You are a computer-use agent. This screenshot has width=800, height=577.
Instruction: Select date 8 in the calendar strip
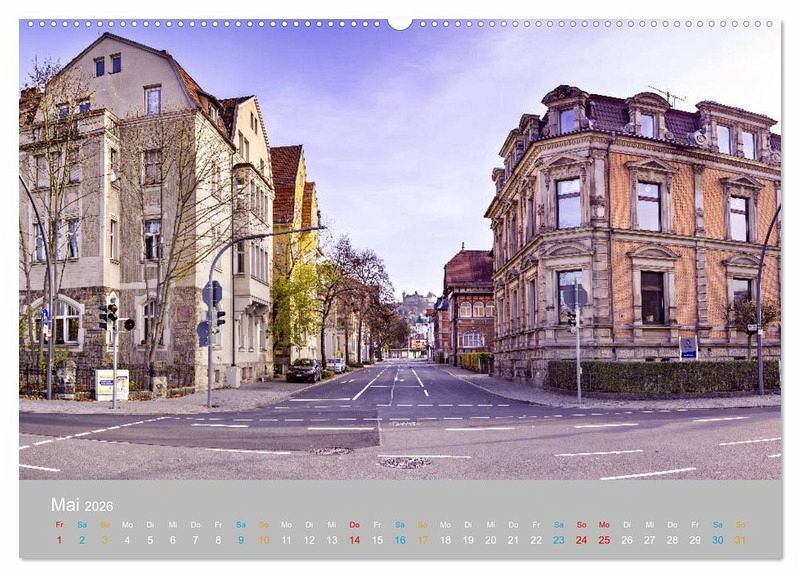point(218,540)
